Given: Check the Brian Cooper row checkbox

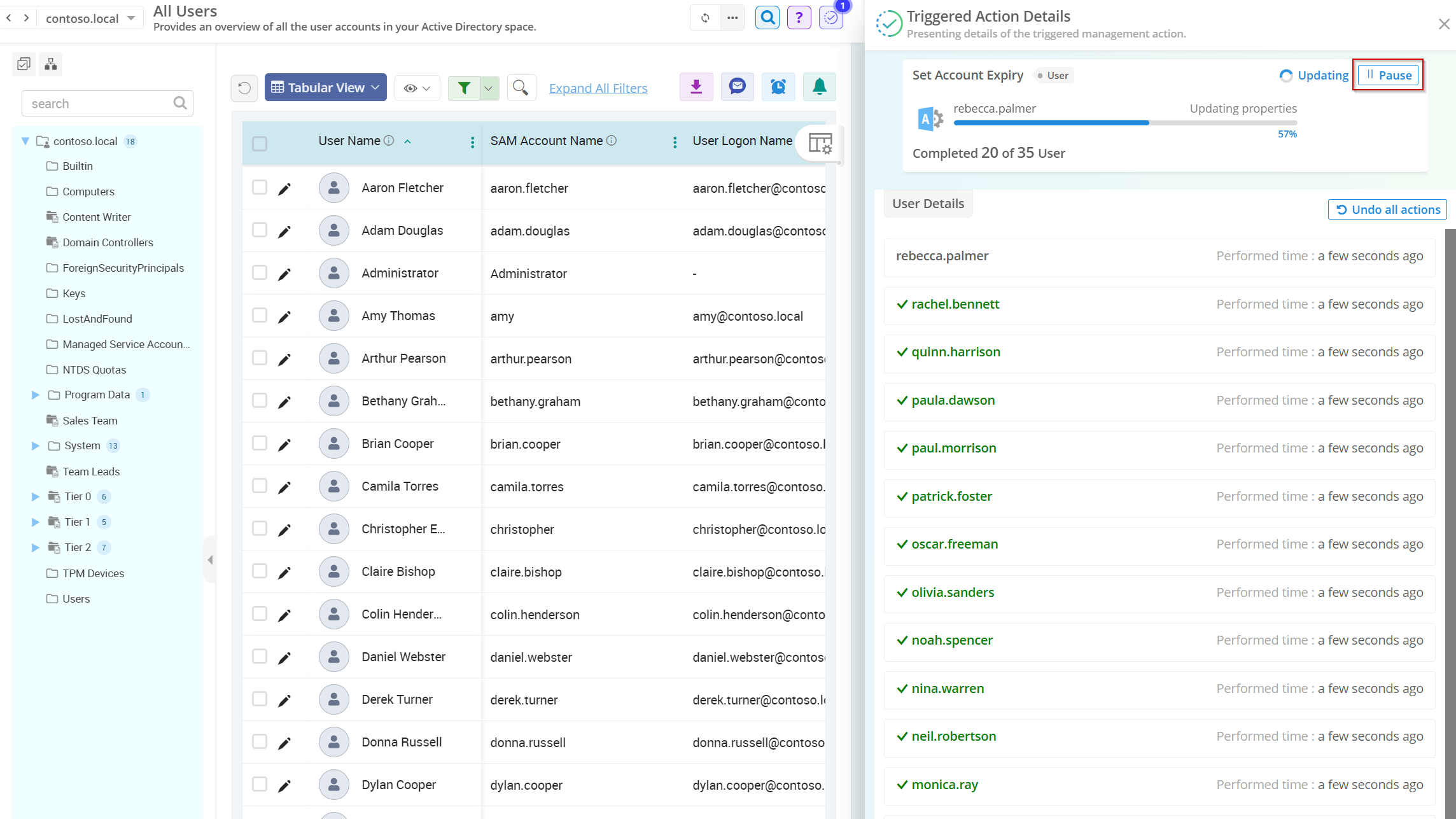Looking at the screenshot, I should point(260,443).
